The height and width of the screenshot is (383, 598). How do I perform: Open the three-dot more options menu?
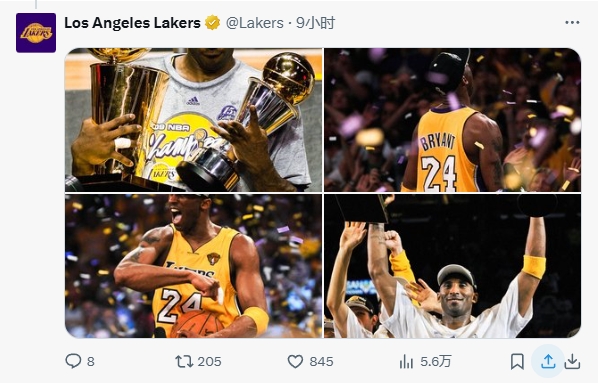572,23
